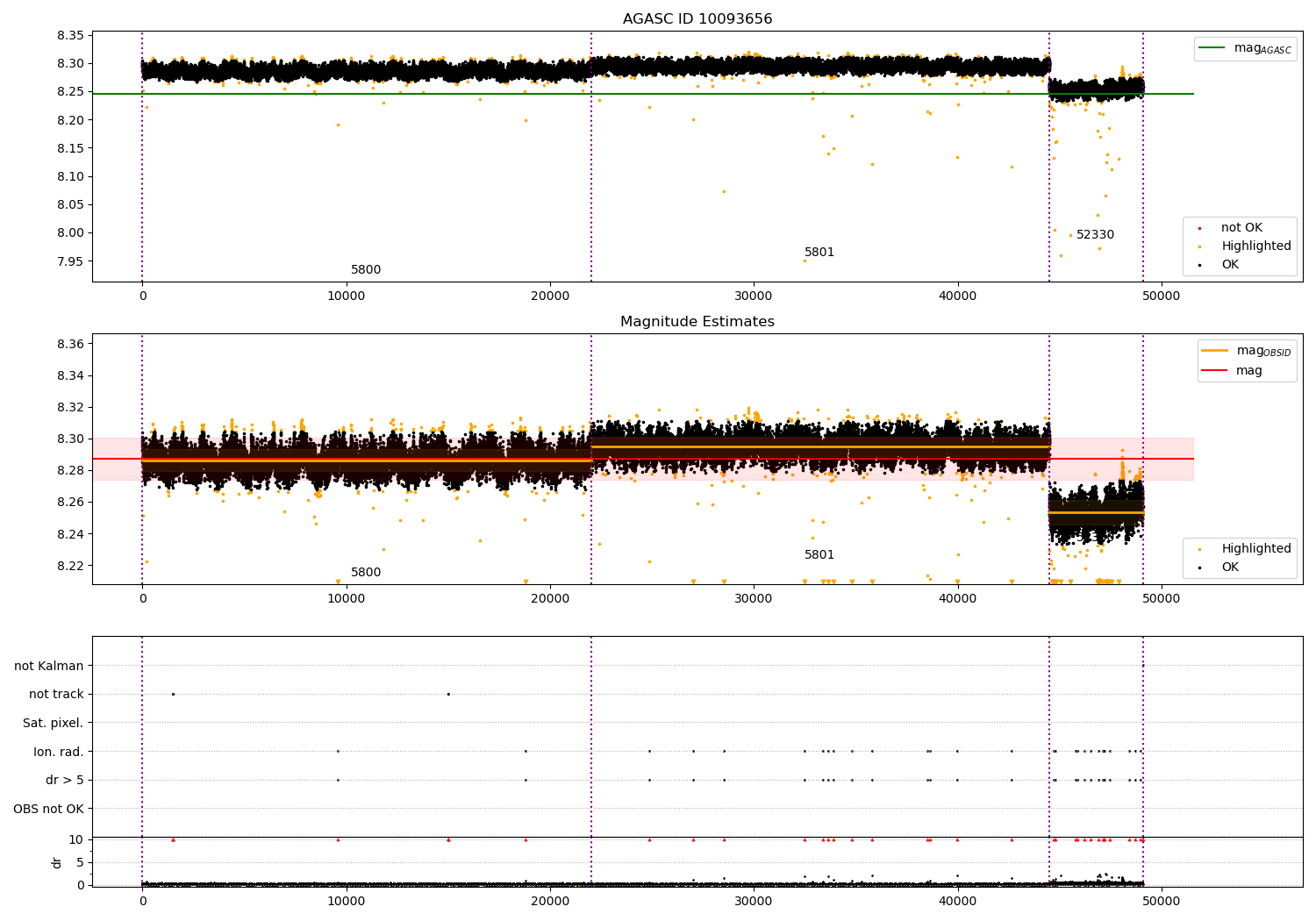The height and width of the screenshot is (921, 1316).
Task: Click the 8.32 y-axis tick label
Action: 69,408
